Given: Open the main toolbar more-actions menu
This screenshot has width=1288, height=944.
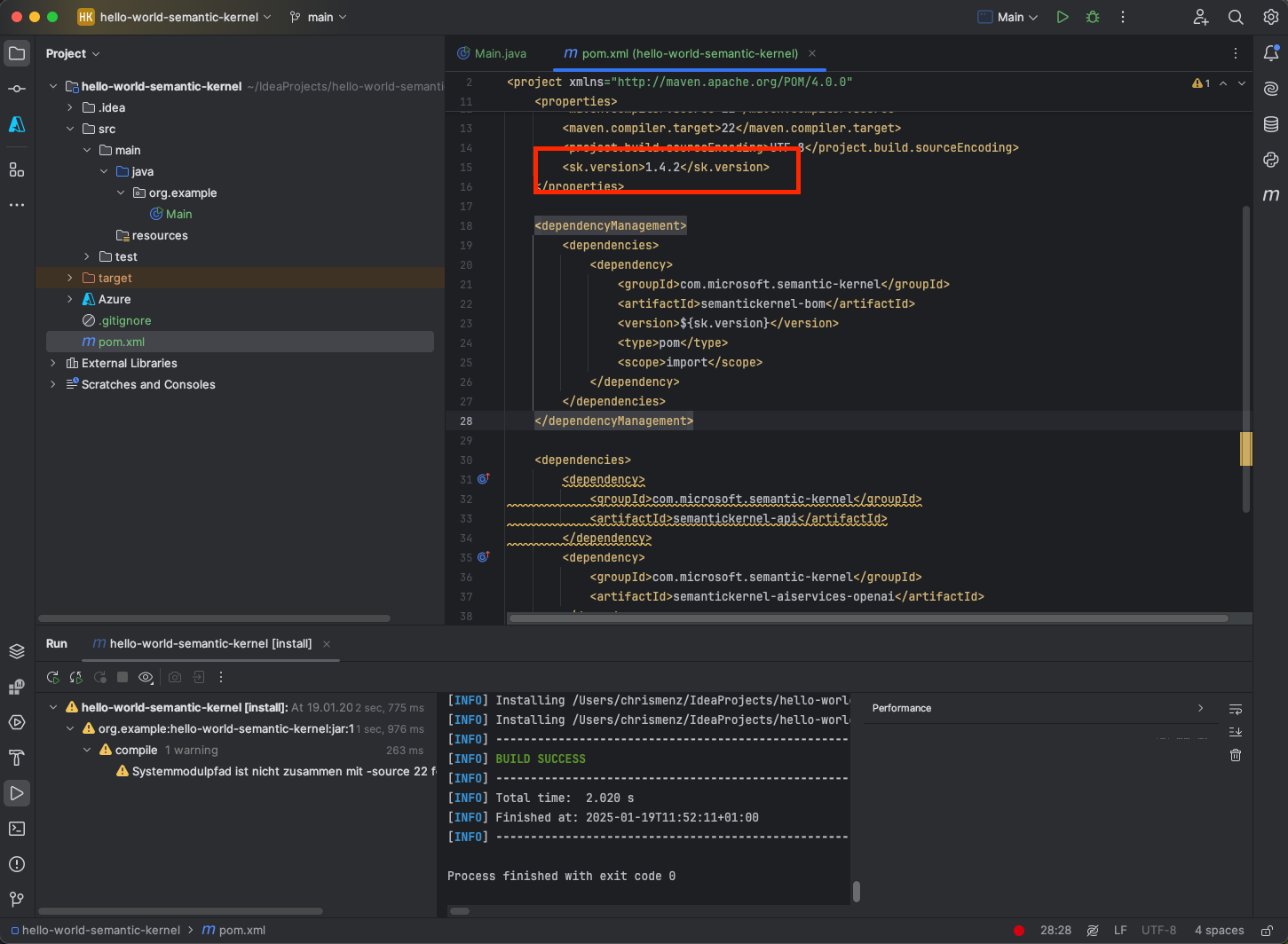Looking at the screenshot, I should (x=1123, y=17).
